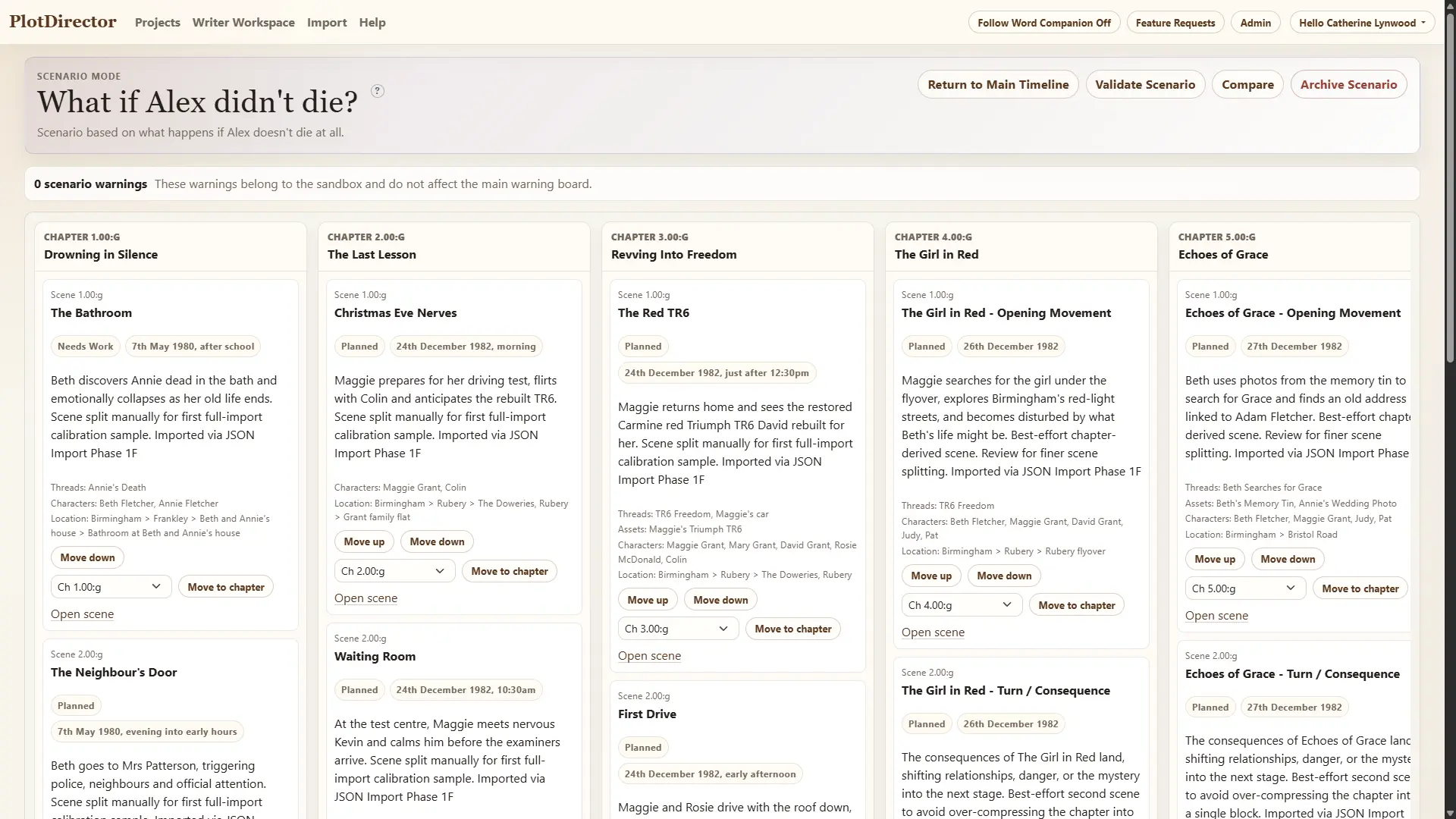
Task: Run Validate Scenario
Action: coord(1145,85)
